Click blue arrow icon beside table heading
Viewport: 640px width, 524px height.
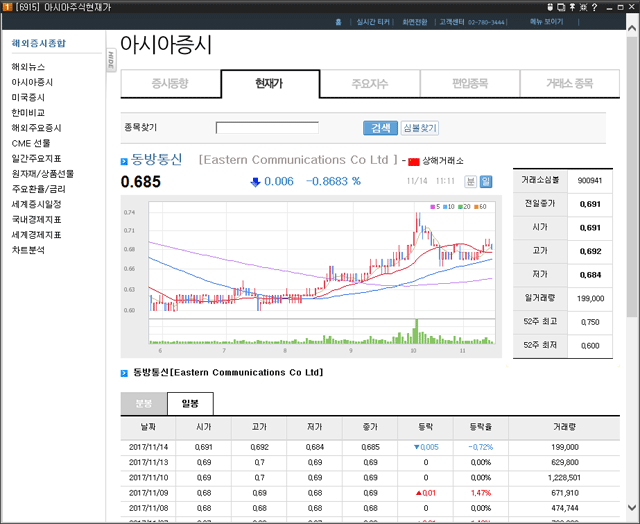coord(124,373)
